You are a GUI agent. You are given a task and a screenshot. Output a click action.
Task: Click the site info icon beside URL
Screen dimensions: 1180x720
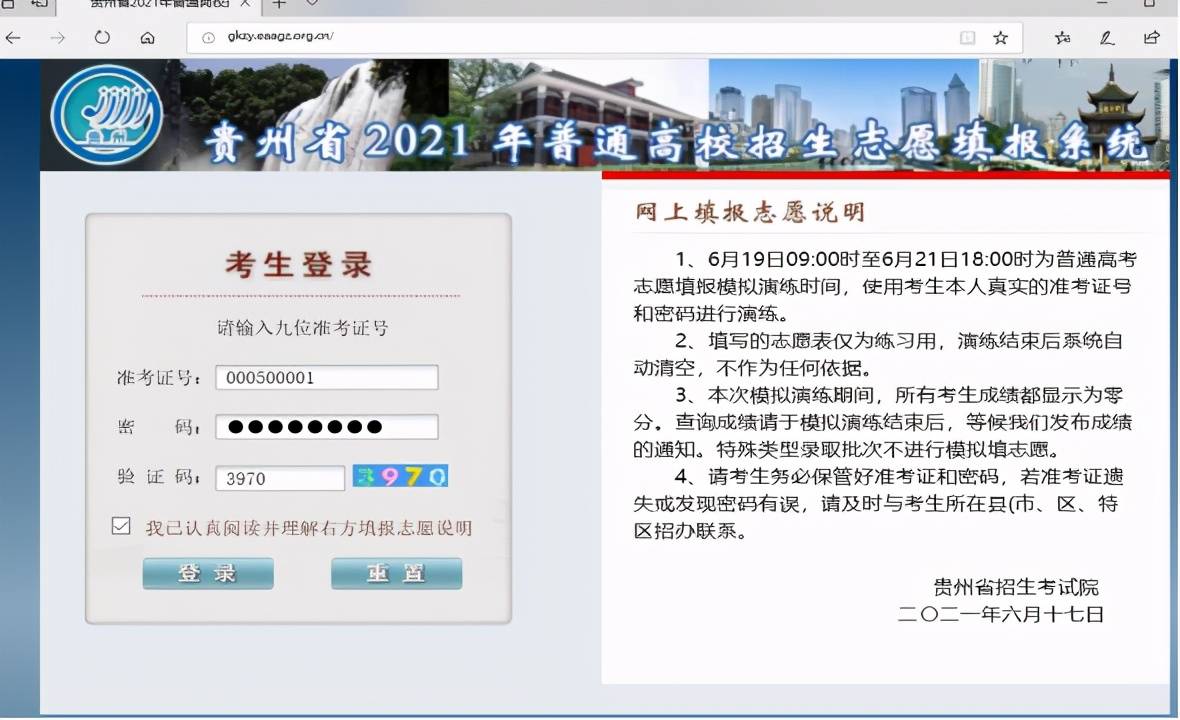click(x=208, y=38)
